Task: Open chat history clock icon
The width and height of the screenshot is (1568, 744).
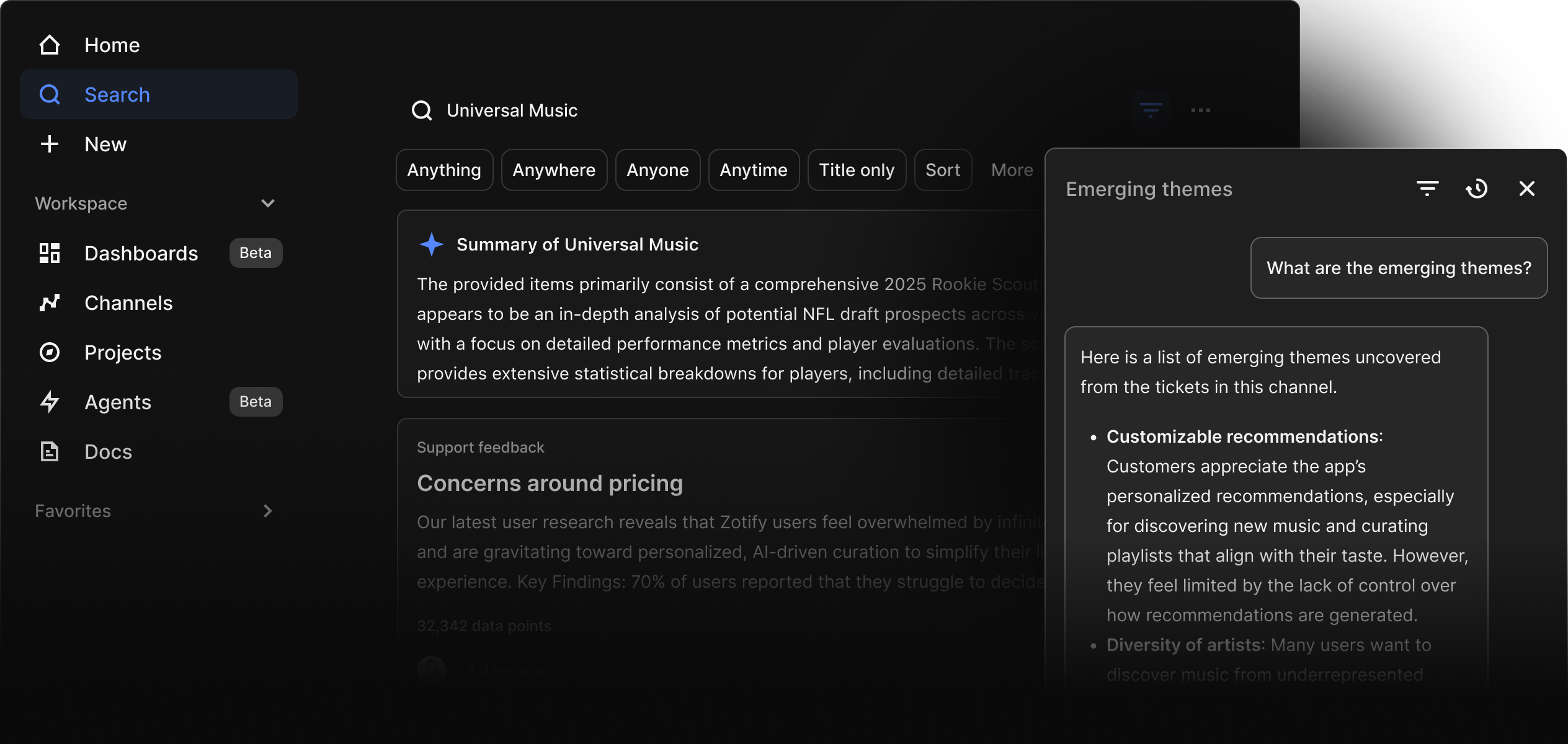Action: [x=1477, y=188]
